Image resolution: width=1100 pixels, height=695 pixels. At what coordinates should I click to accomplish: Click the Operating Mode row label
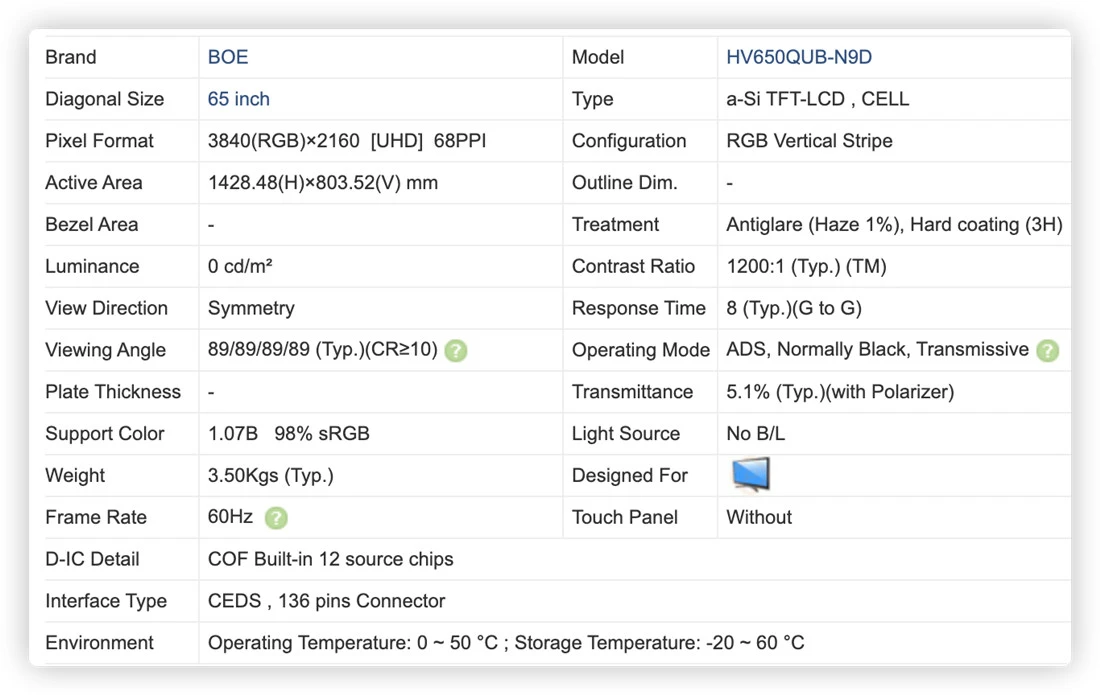coord(640,350)
